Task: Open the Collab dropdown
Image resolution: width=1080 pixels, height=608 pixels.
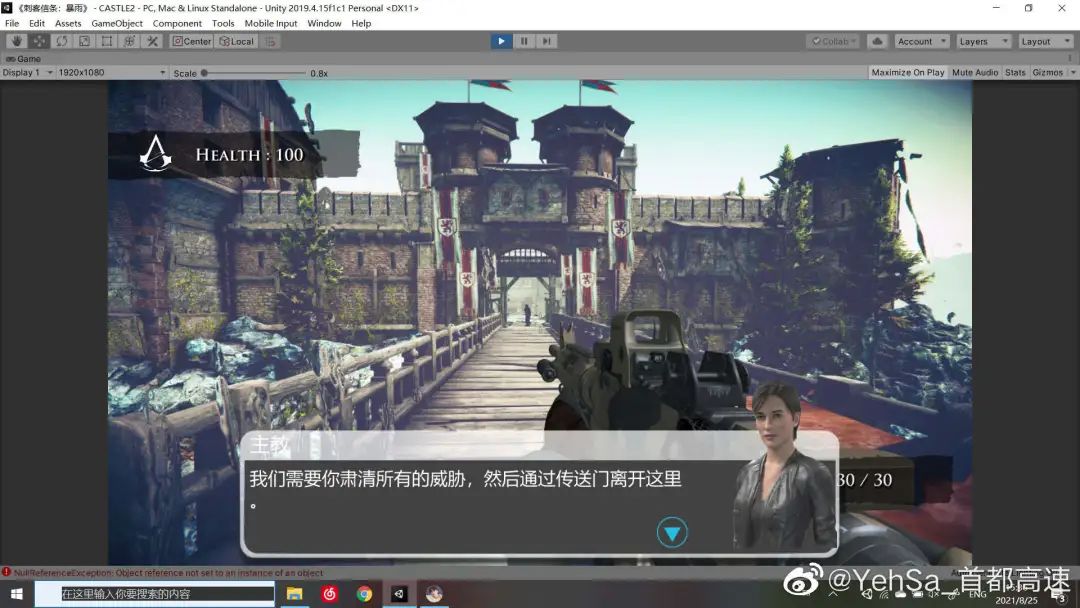Action: click(x=833, y=41)
